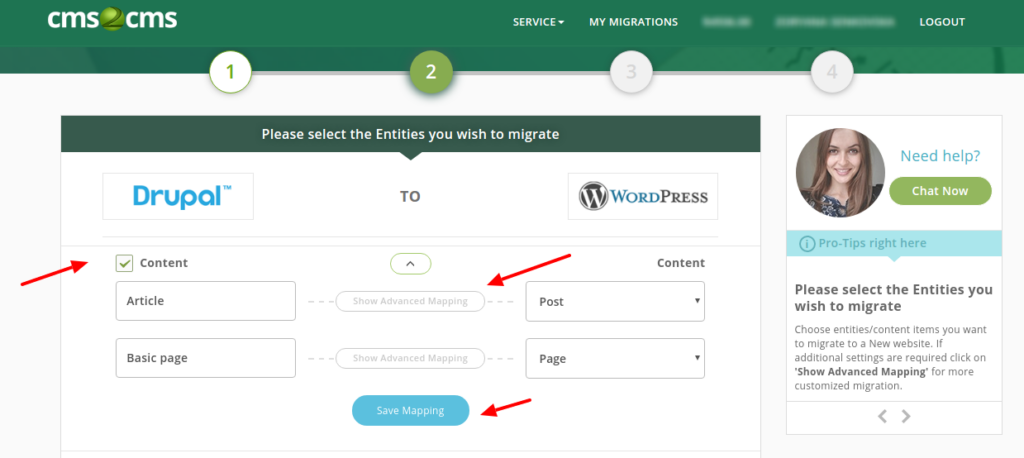This screenshot has height=458, width=1024.
Task: Click the 'TO' text between logos
Action: [x=410, y=197]
